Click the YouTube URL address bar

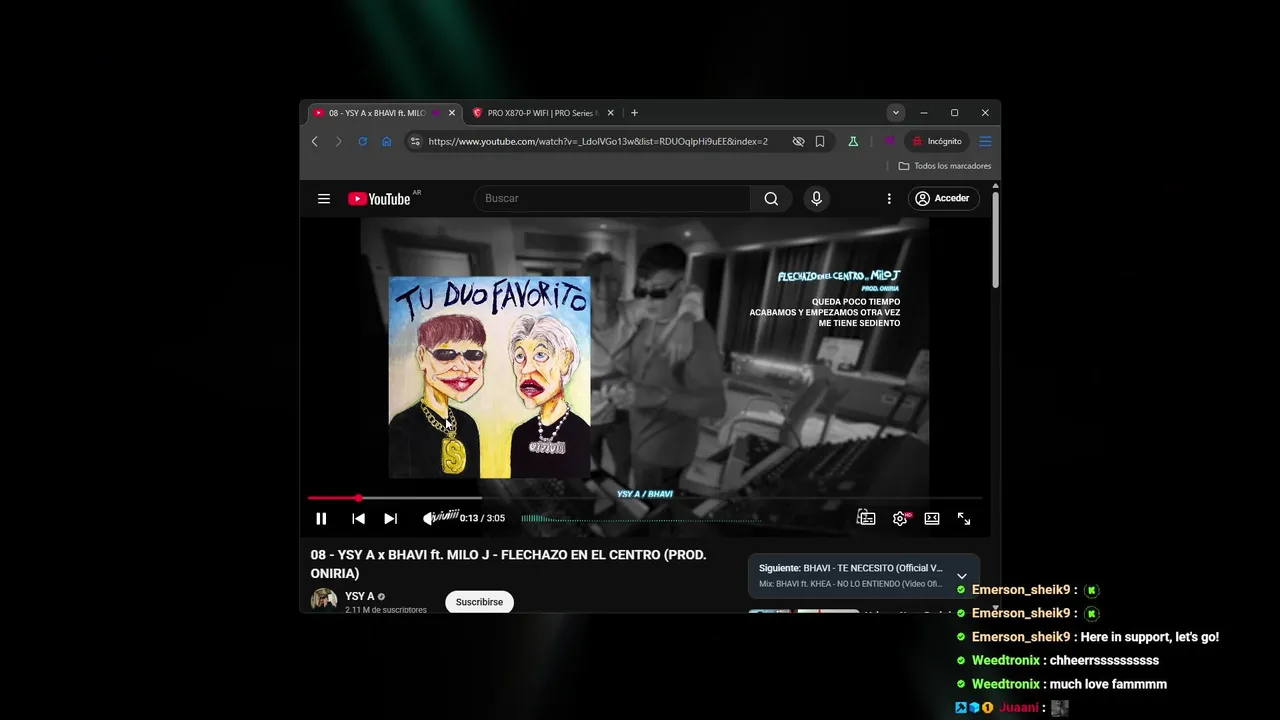point(598,141)
